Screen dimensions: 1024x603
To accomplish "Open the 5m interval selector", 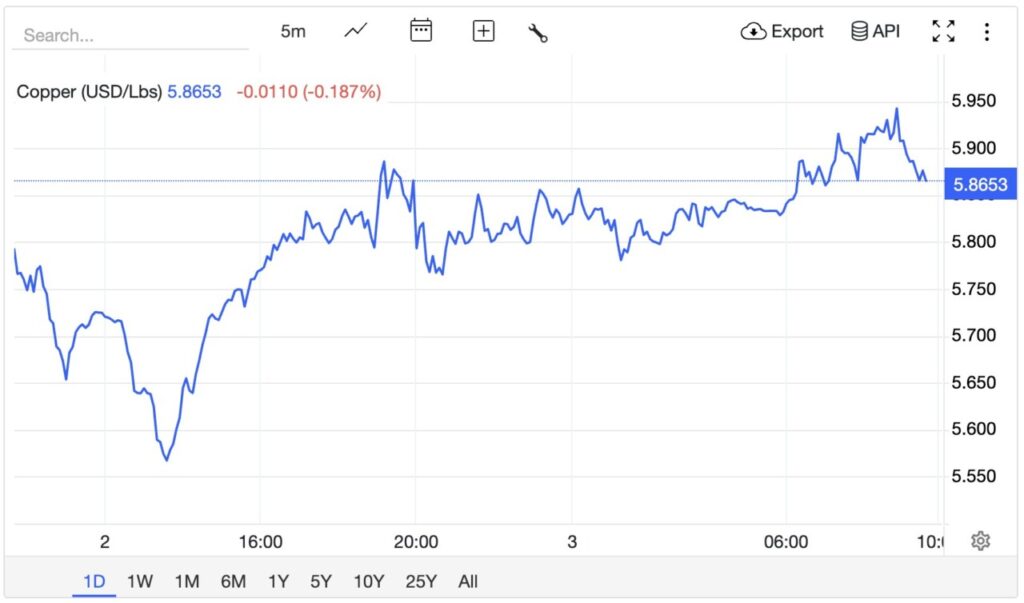I will tap(293, 31).
